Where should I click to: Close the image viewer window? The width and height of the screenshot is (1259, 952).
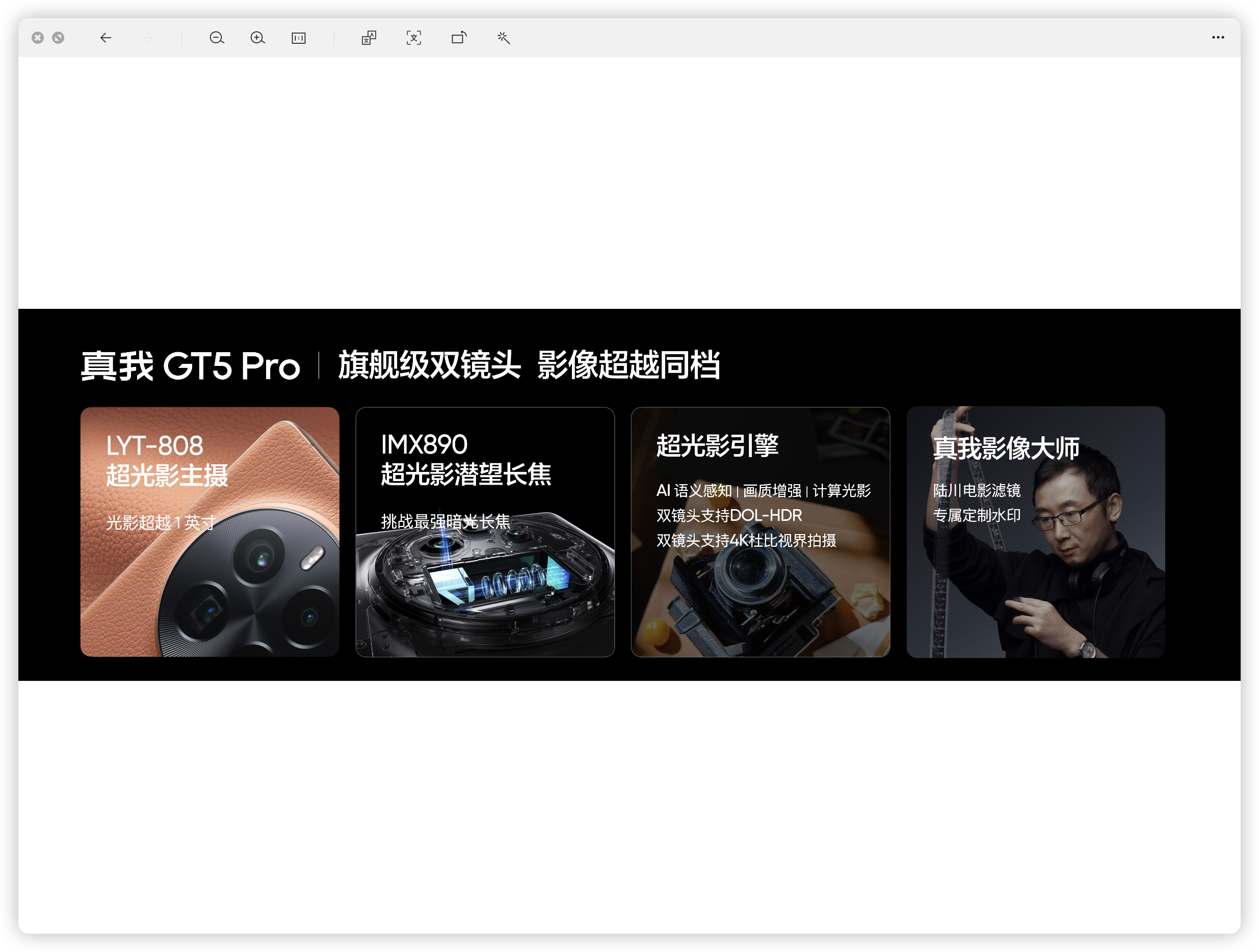click(38, 38)
